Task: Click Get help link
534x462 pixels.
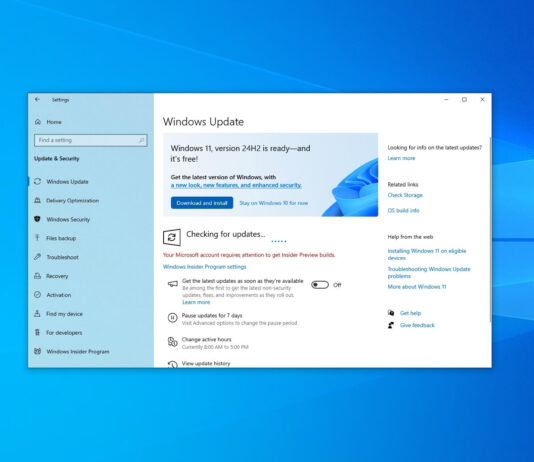Action: 410,313
